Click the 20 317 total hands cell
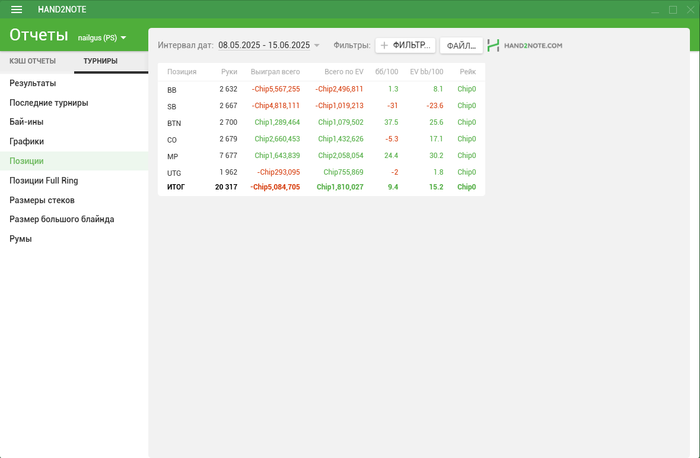 tap(226, 187)
